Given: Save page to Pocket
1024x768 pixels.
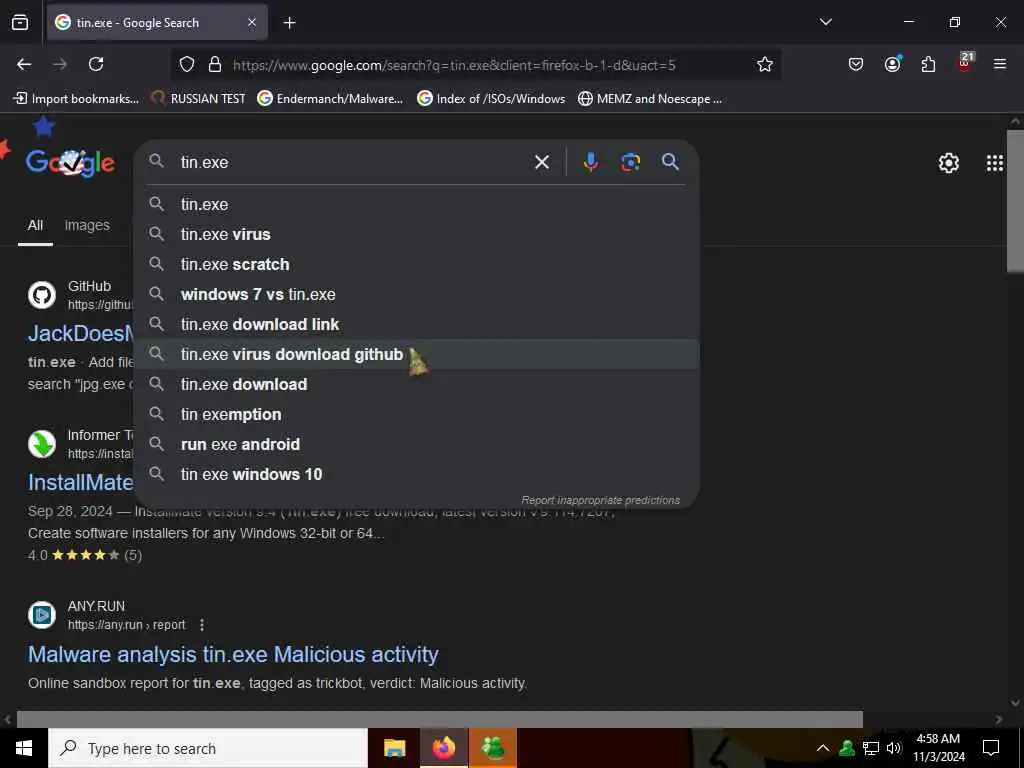Looking at the screenshot, I should (856, 64).
